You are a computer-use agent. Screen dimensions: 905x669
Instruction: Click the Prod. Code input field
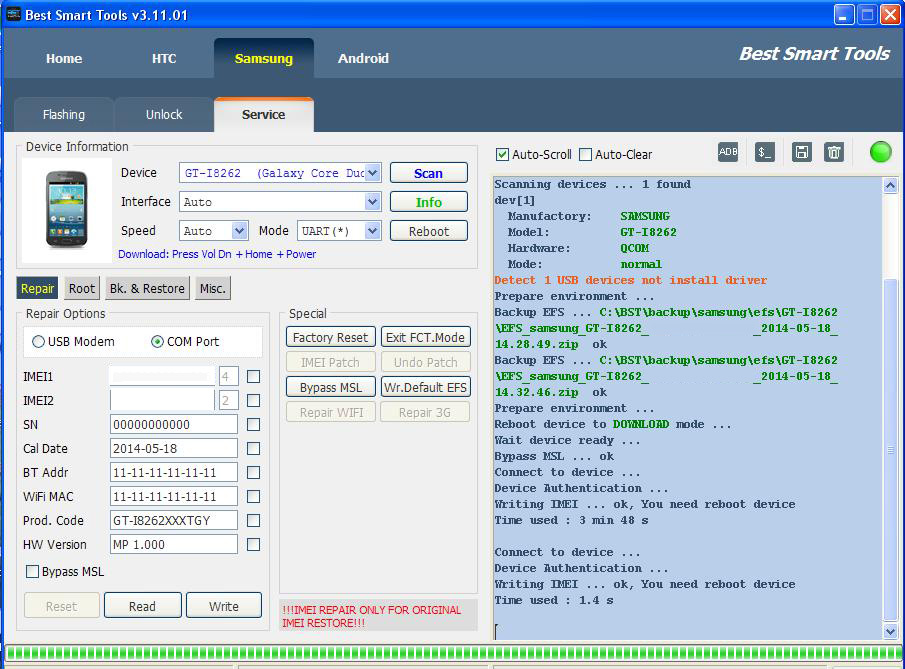[x=174, y=521]
